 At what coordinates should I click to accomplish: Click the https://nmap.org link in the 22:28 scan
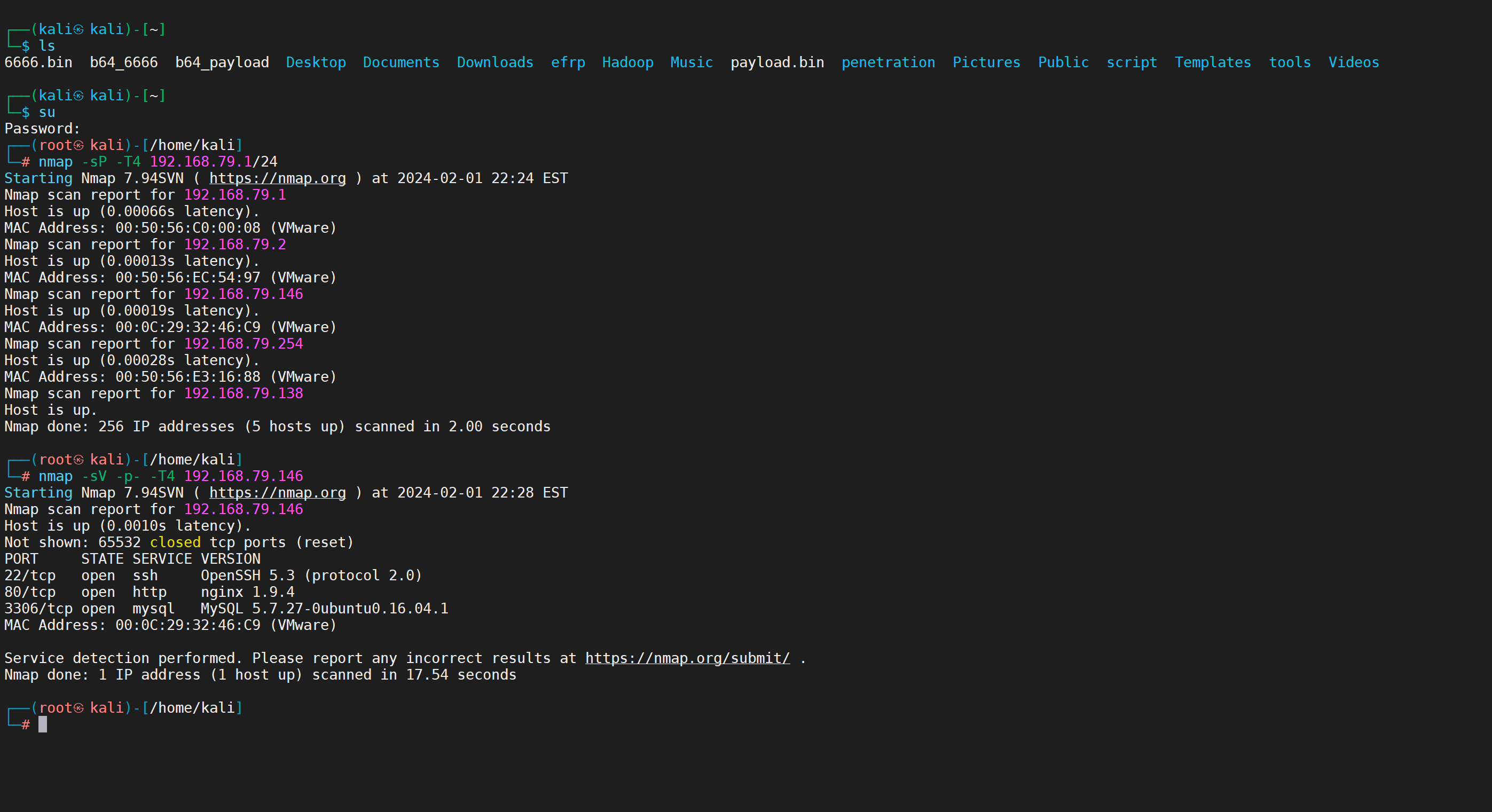(x=278, y=493)
